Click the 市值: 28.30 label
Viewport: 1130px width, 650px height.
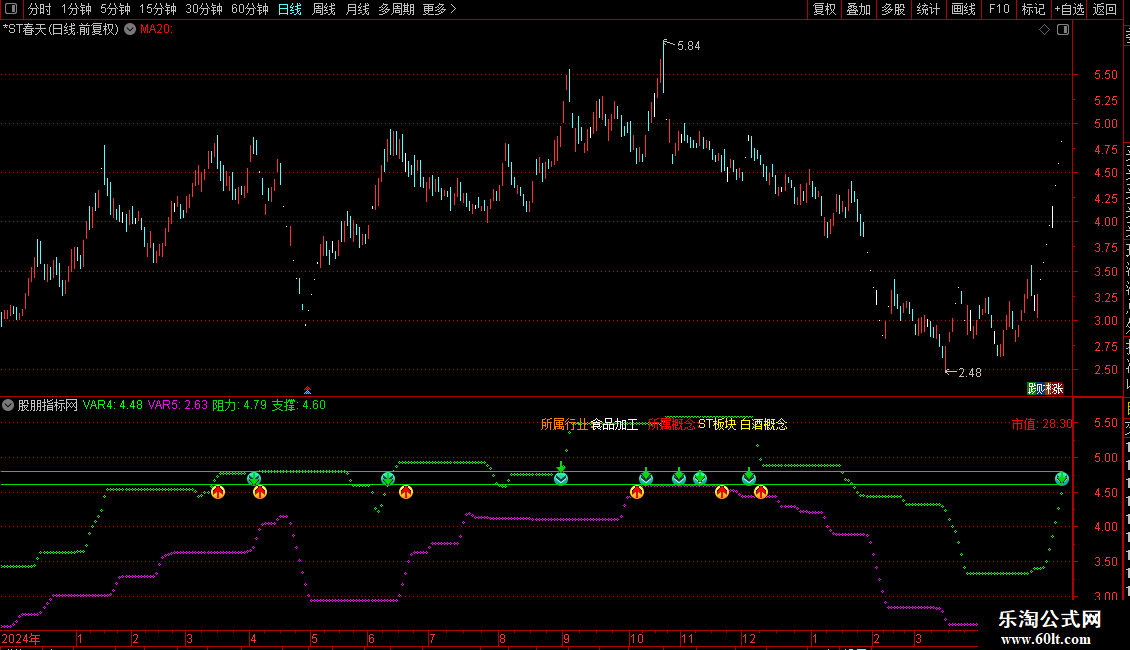[x=1042, y=424]
